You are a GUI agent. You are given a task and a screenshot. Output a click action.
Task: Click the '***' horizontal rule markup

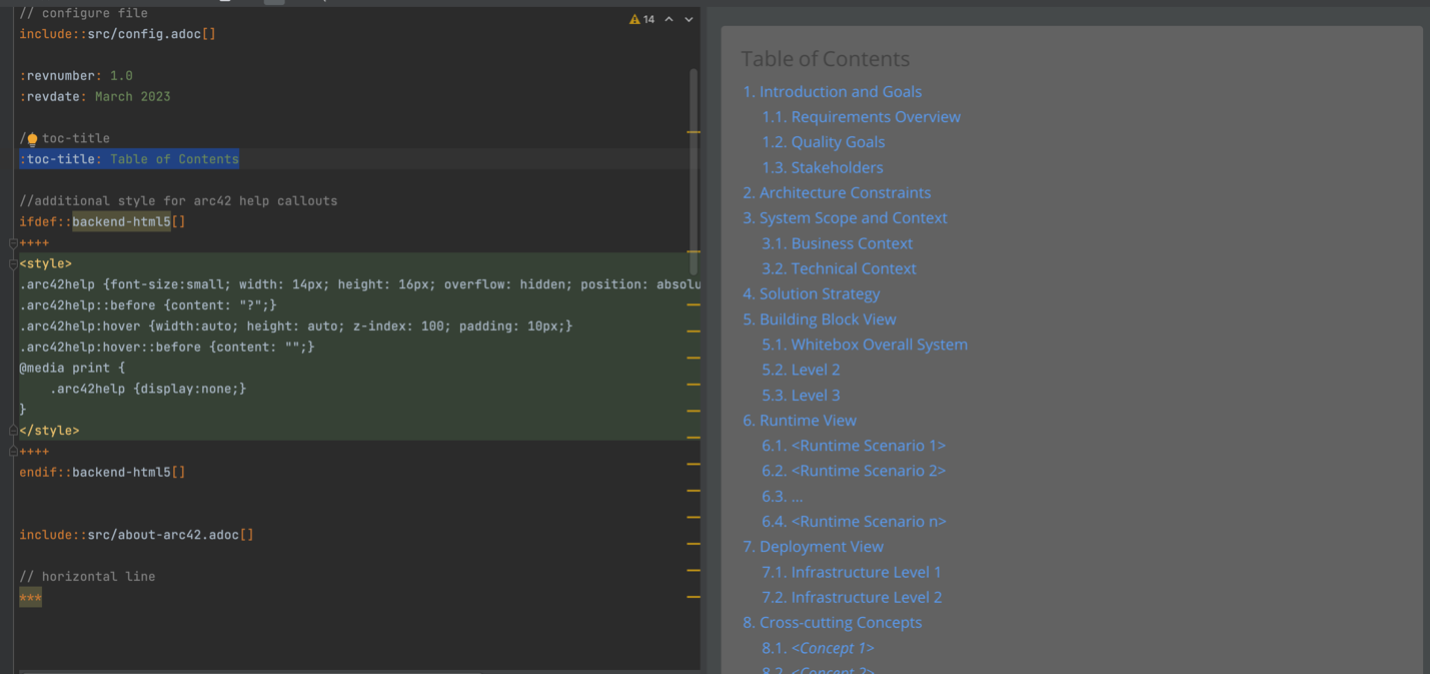[30, 598]
